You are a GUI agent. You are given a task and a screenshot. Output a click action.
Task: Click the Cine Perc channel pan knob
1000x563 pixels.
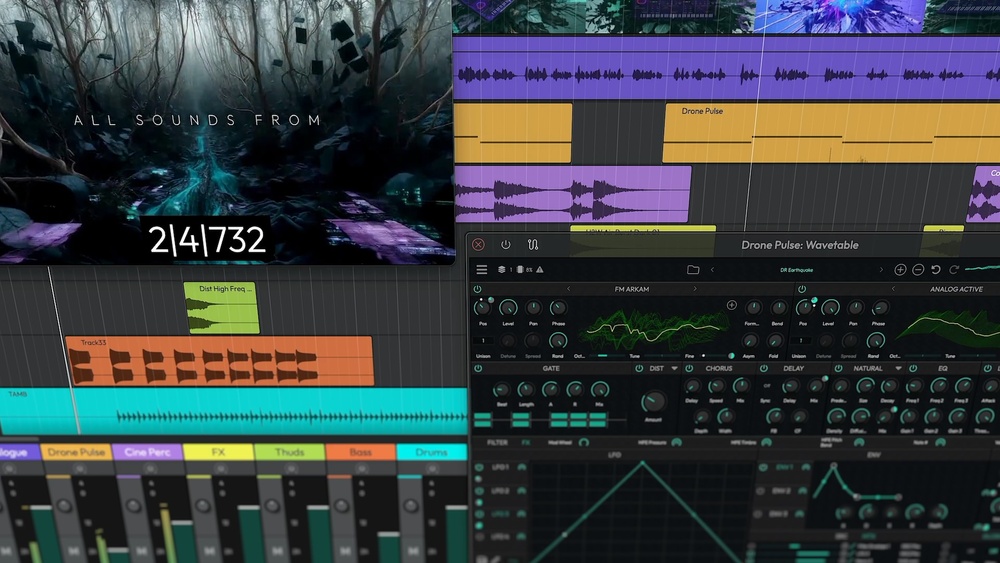coord(133,506)
